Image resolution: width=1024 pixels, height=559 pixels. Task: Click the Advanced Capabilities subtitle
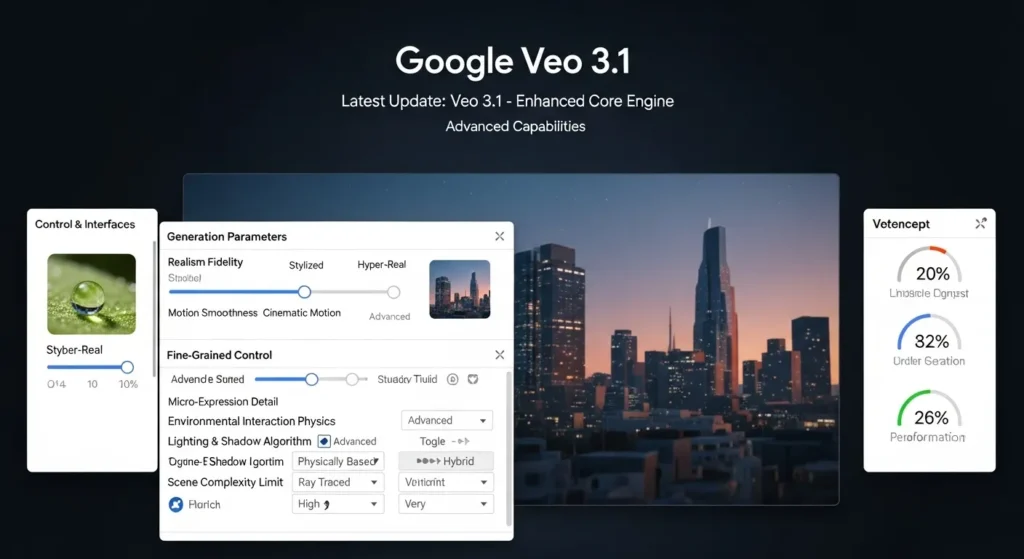coord(515,126)
